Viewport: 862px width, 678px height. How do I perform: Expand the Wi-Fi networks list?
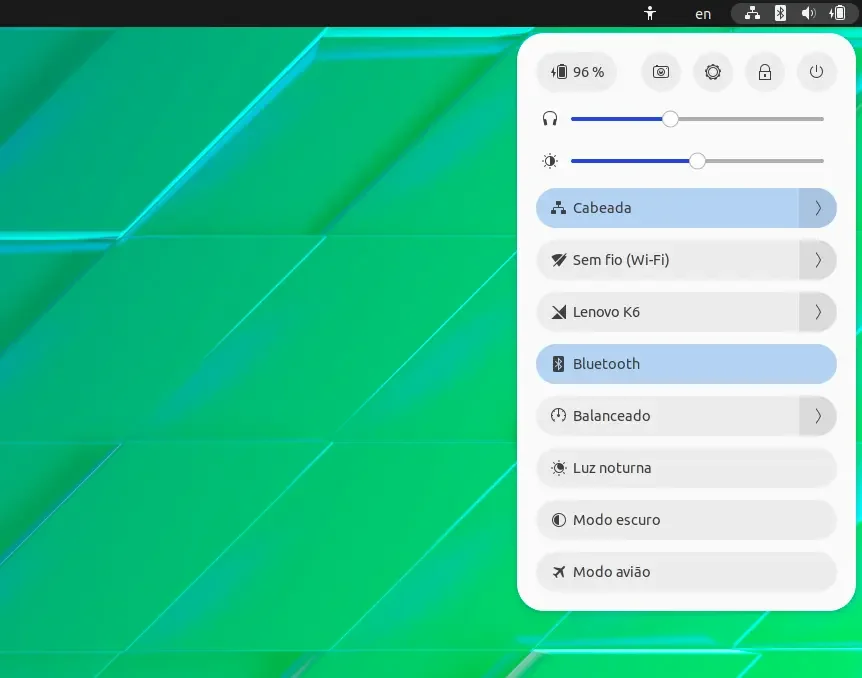point(818,260)
